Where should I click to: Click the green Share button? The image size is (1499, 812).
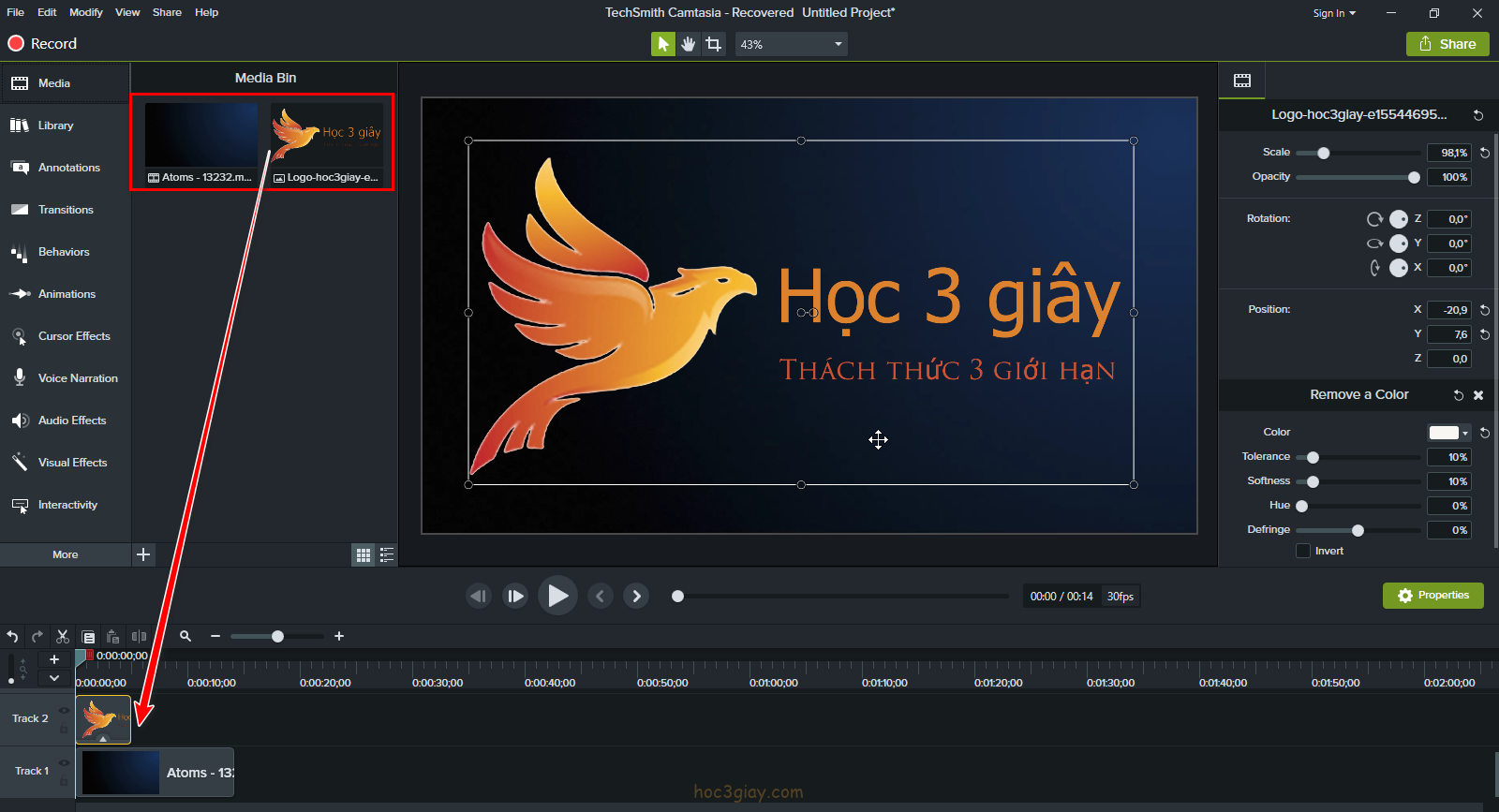pyautogui.click(x=1447, y=44)
